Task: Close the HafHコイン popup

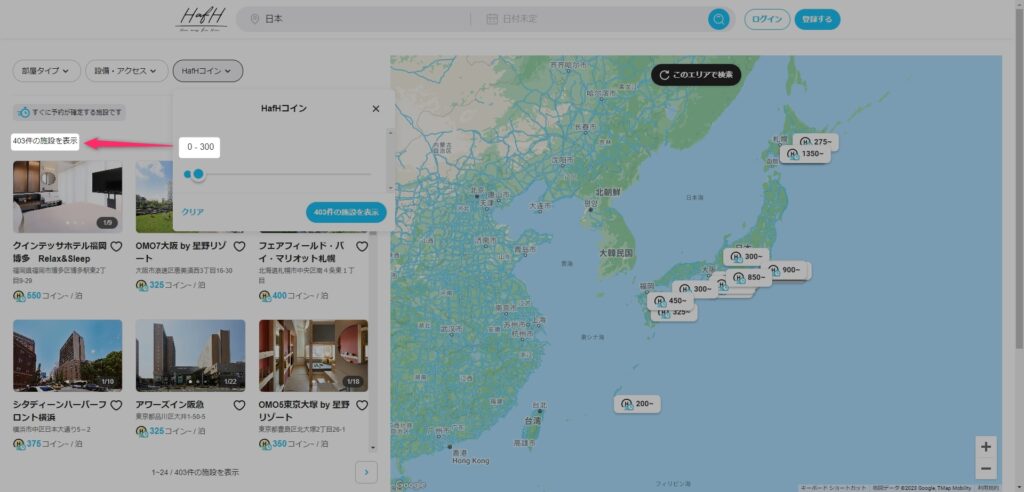Action: pyautogui.click(x=376, y=109)
